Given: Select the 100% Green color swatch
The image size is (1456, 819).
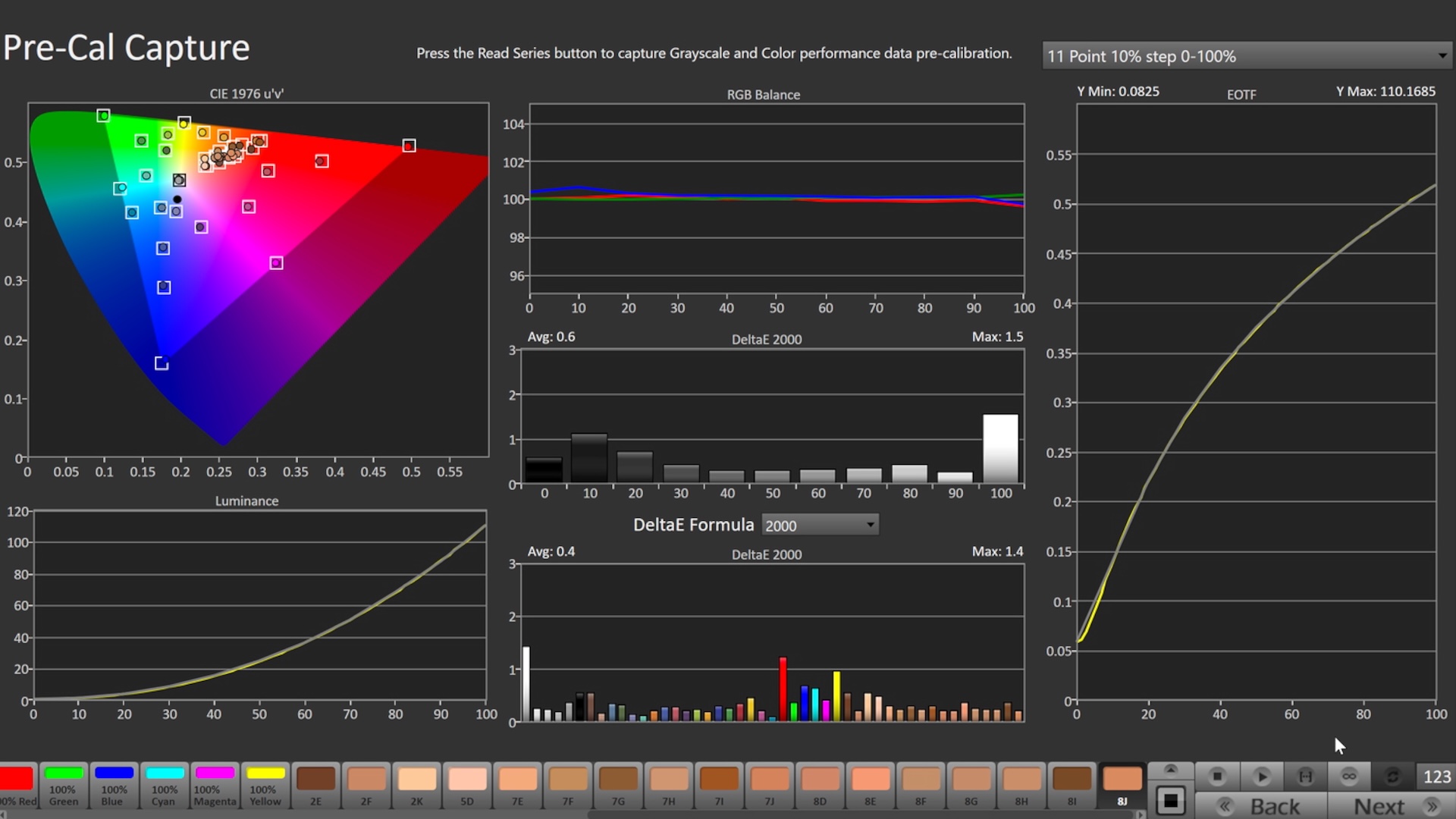Looking at the screenshot, I should [64, 785].
